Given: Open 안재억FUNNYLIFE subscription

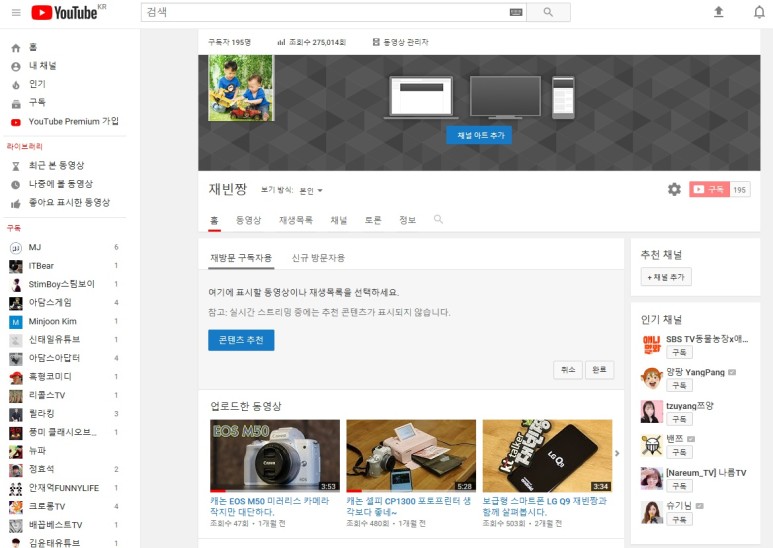Looking at the screenshot, I should tap(64, 488).
